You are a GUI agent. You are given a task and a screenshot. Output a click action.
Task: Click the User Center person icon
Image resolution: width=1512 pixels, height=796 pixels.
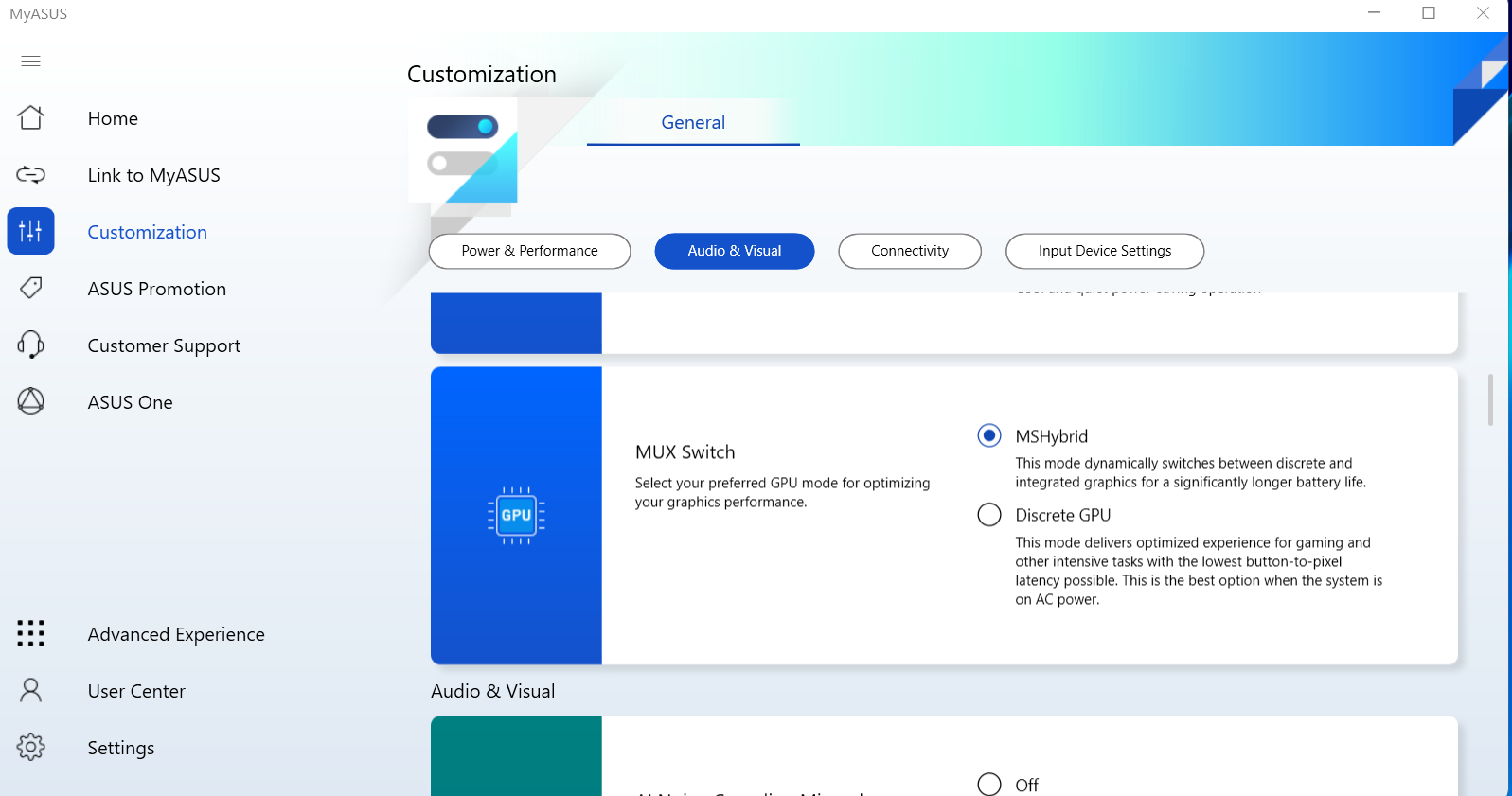click(x=30, y=690)
